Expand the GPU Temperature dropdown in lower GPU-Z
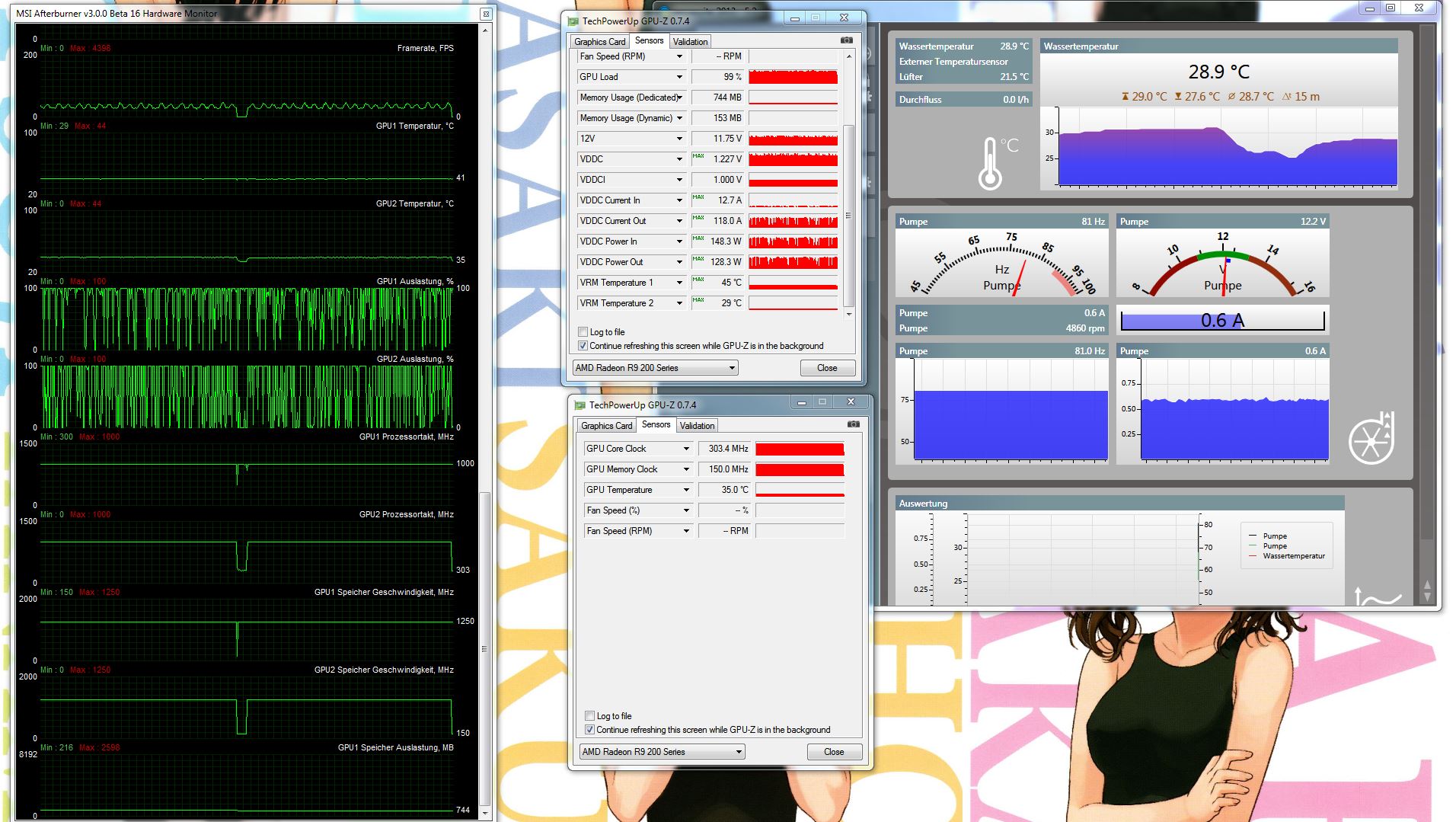 point(686,490)
